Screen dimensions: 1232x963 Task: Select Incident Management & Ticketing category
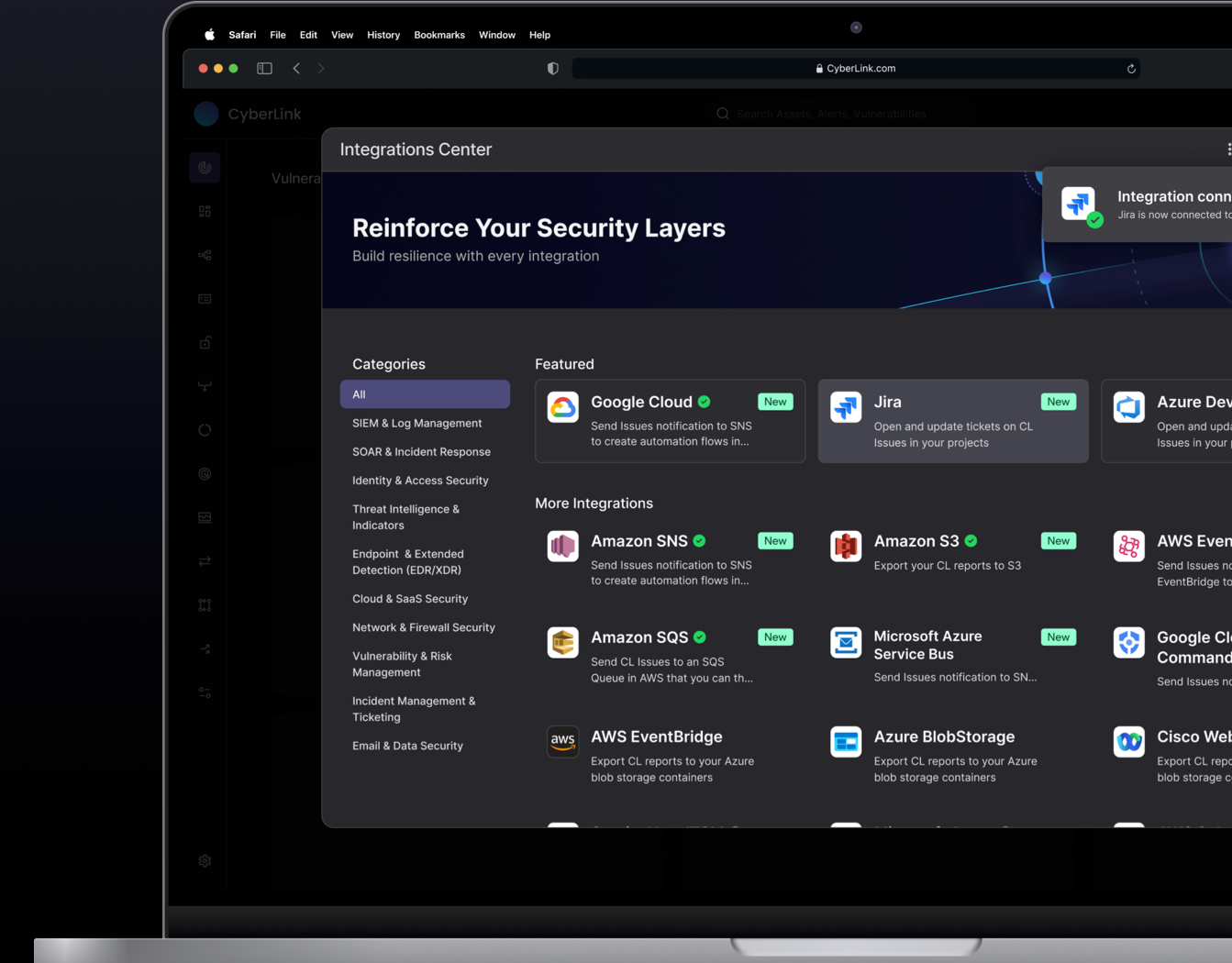pos(414,709)
